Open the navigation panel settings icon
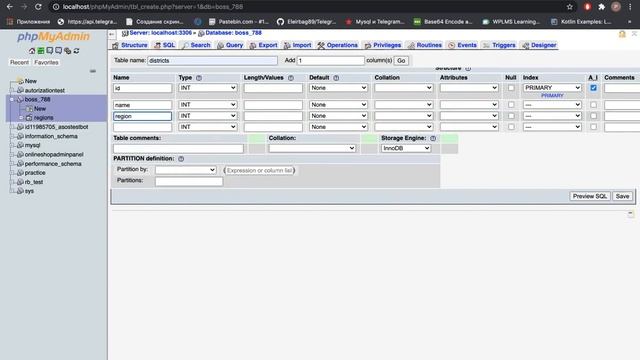This screenshot has height=360, width=640. [67, 51]
